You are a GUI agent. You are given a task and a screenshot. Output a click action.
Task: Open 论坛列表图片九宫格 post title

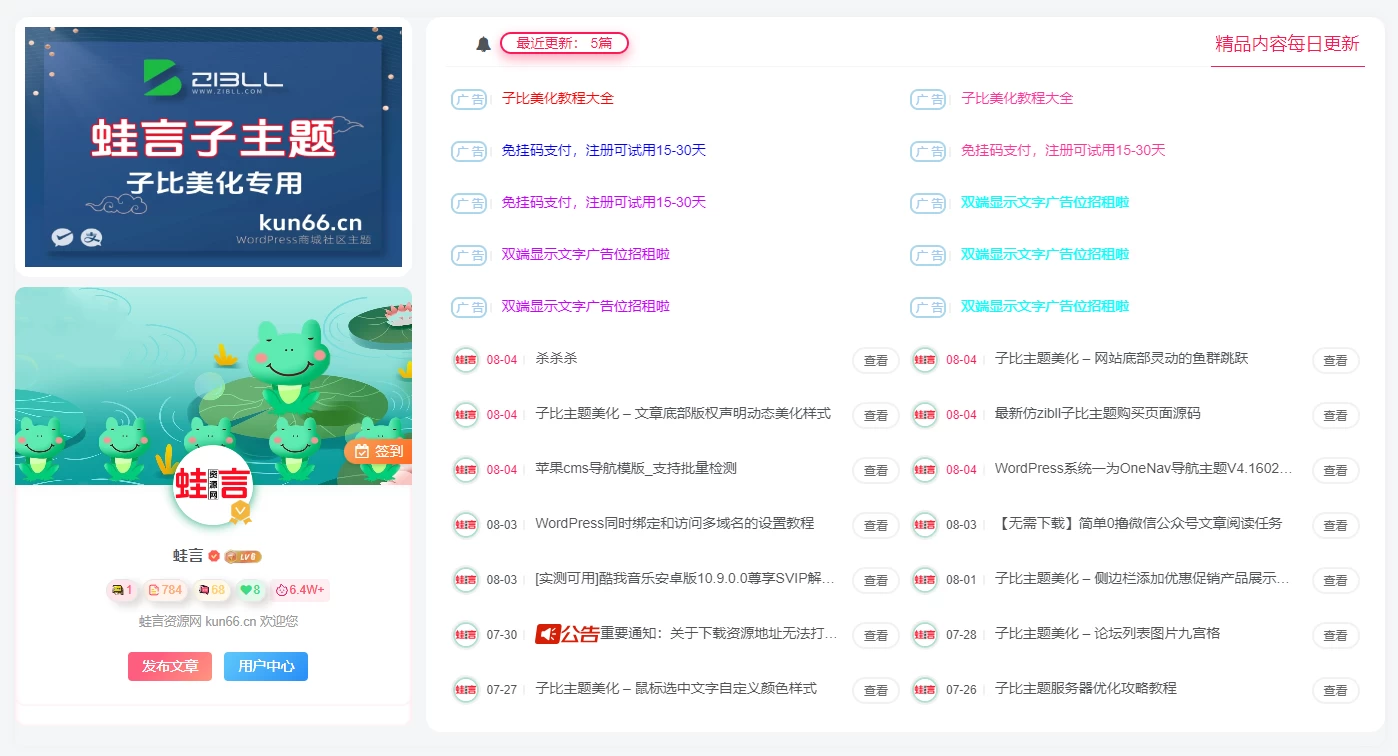[1108, 633]
